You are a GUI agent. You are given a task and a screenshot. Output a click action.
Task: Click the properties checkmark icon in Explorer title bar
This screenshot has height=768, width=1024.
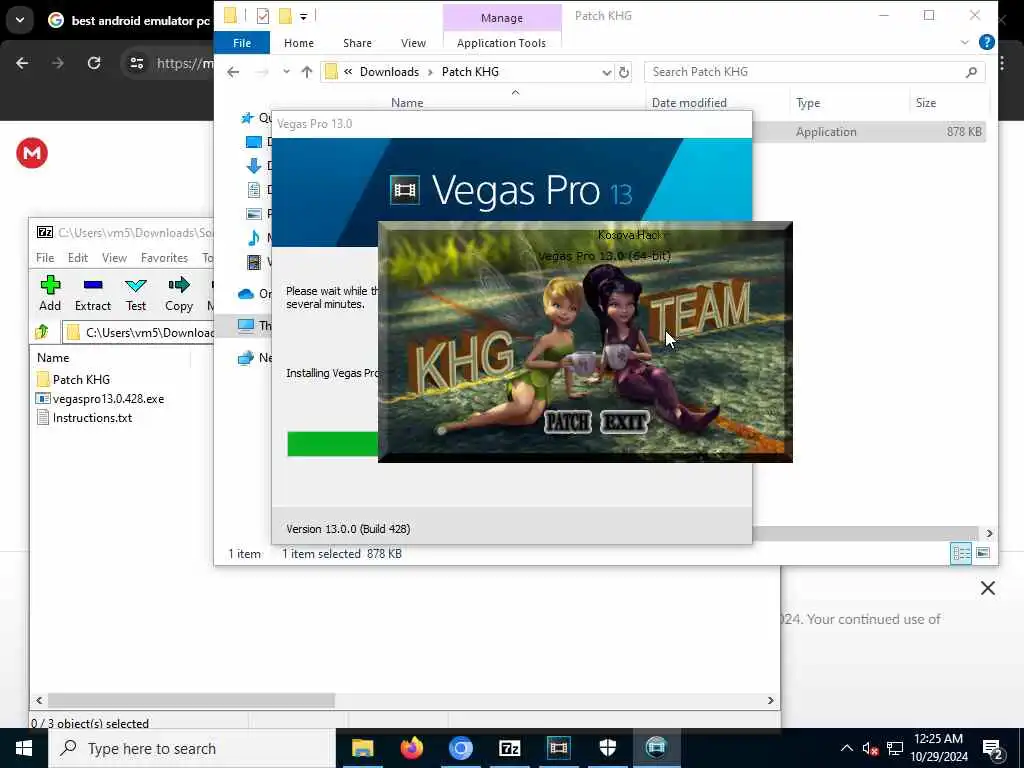pos(263,16)
